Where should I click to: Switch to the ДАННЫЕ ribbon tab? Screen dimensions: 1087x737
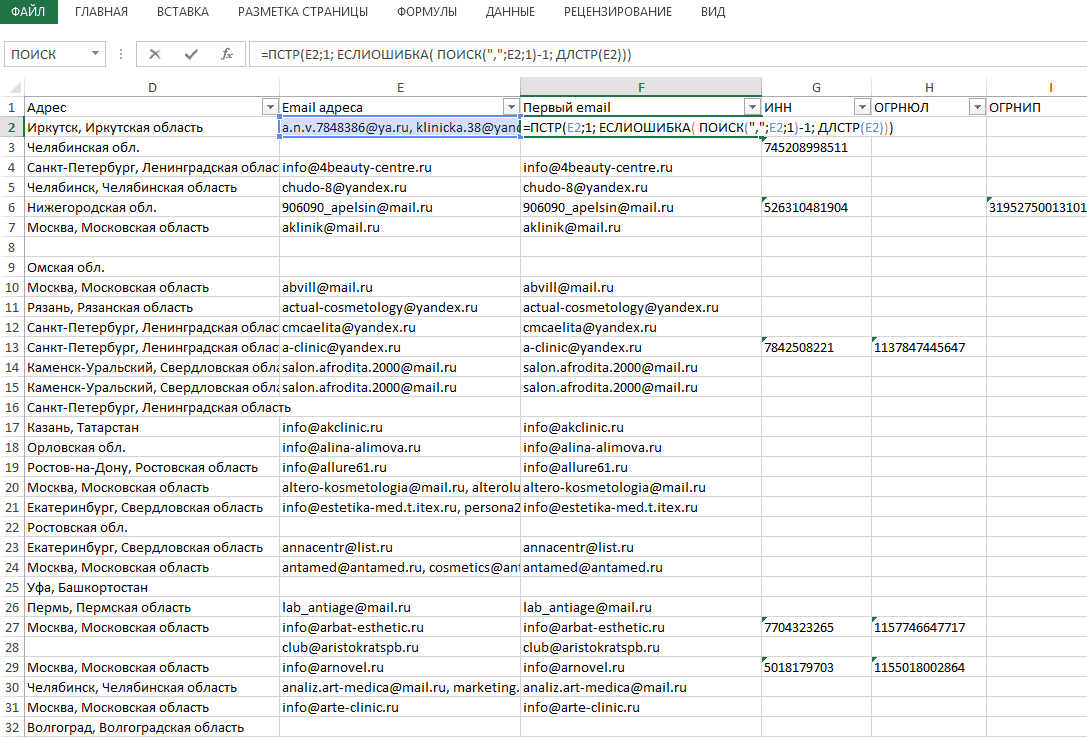[x=510, y=12]
